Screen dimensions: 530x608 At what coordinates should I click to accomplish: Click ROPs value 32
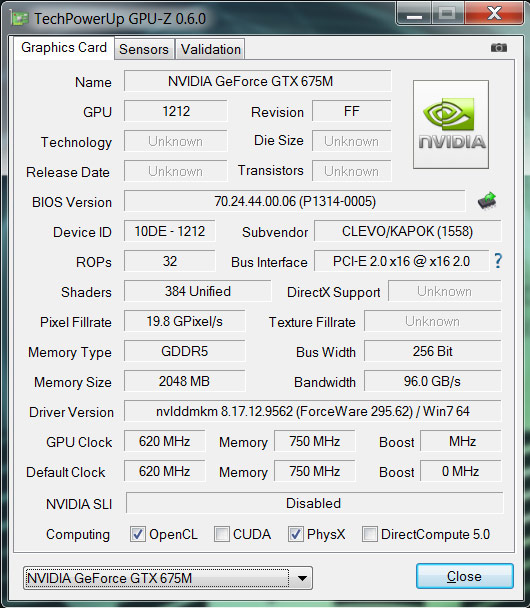click(169, 261)
